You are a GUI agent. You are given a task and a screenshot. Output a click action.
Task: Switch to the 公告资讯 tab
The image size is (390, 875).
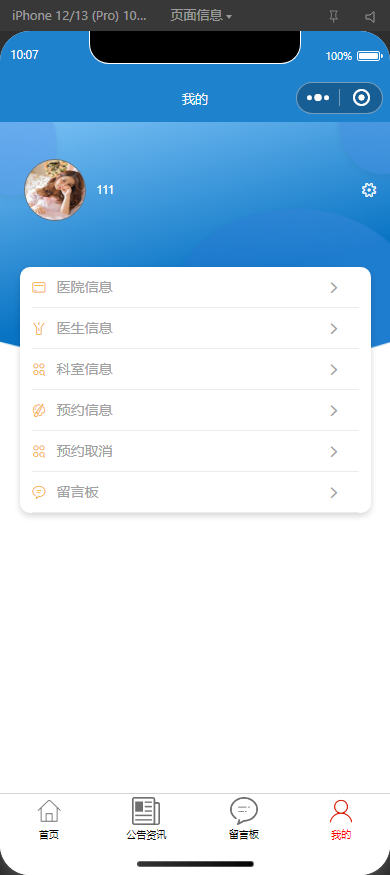pos(146,819)
